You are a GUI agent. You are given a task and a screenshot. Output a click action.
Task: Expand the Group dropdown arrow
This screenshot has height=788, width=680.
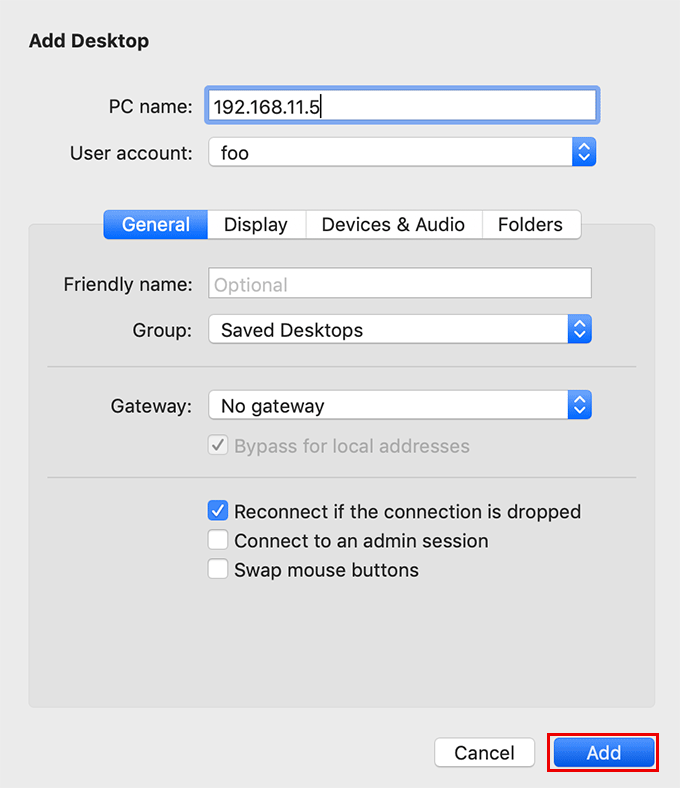580,330
